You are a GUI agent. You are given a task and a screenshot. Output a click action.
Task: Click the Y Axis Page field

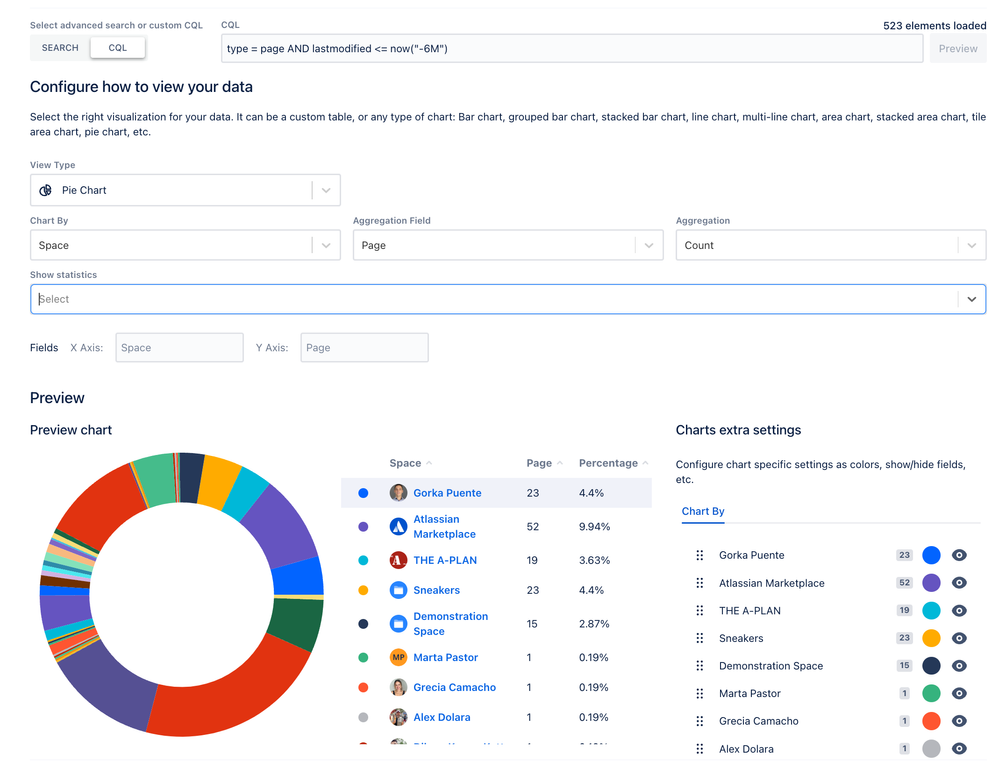point(364,348)
